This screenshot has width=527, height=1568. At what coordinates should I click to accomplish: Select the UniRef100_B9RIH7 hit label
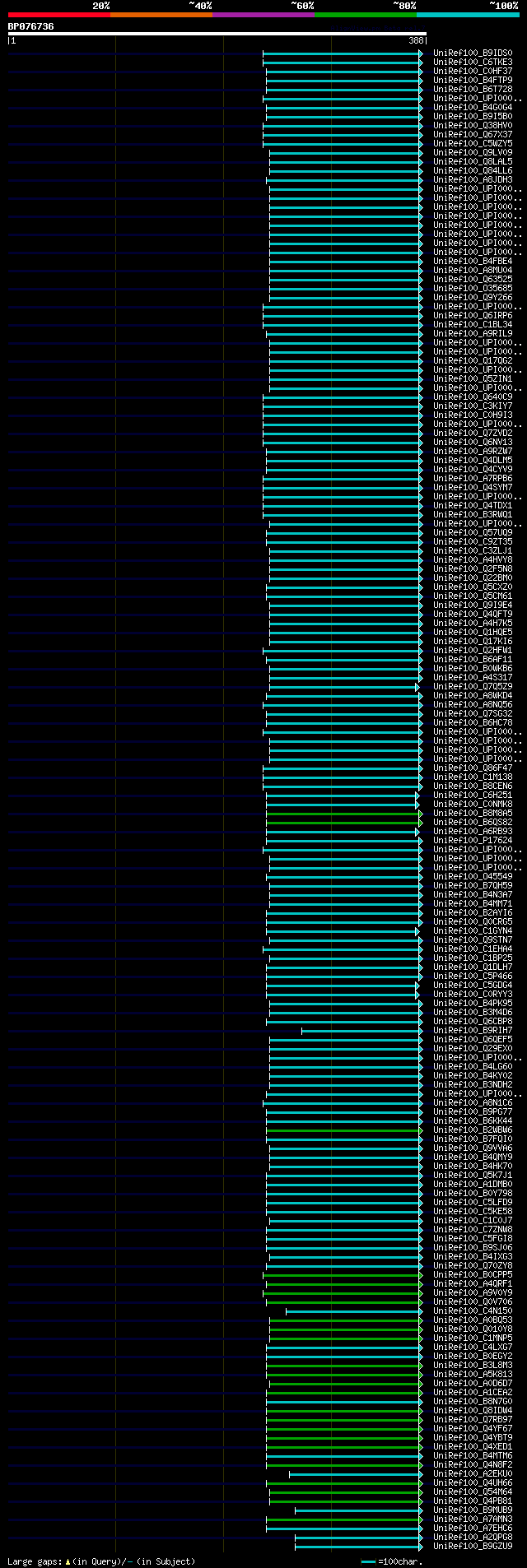click(x=473, y=1030)
